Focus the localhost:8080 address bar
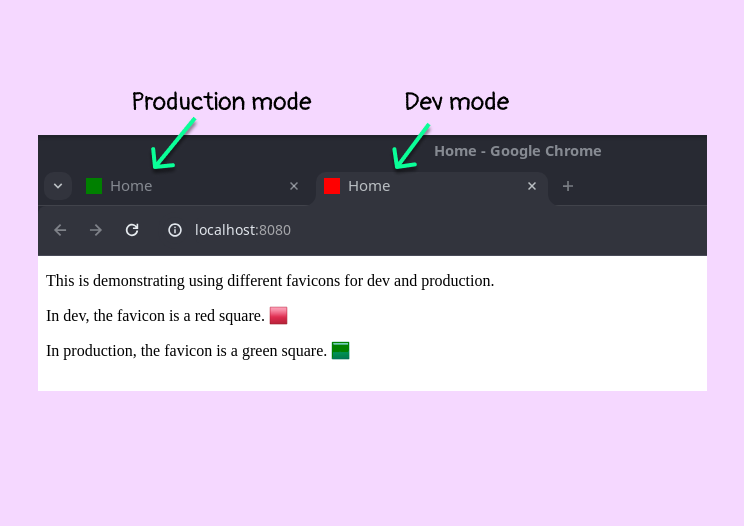 (x=242, y=230)
